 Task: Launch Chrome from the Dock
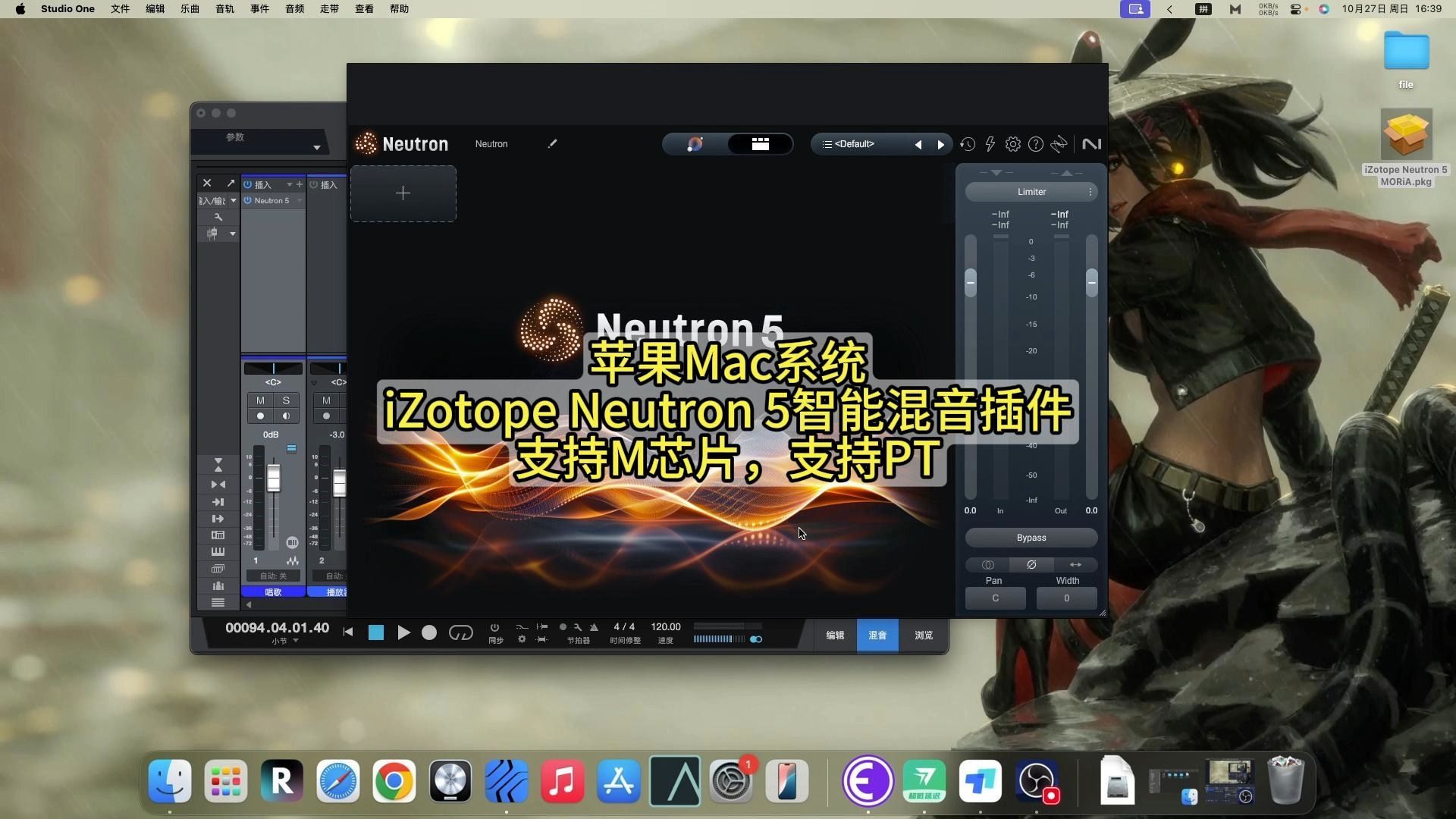pos(394,781)
